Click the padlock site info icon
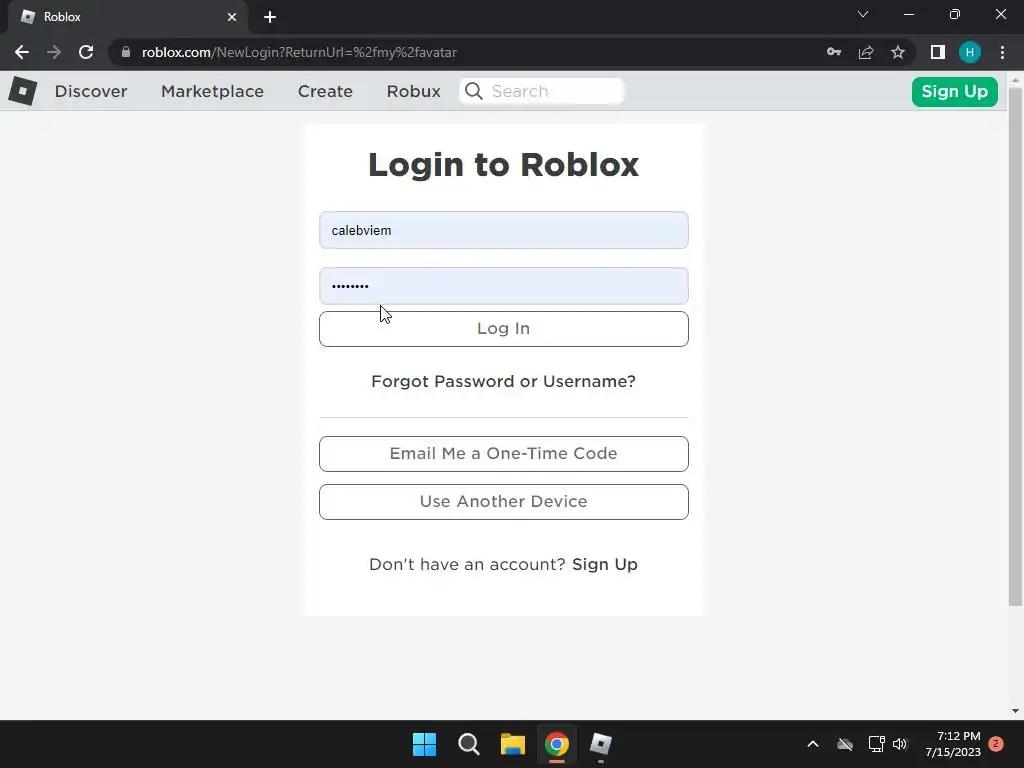This screenshot has height=768, width=1024. tap(126, 52)
